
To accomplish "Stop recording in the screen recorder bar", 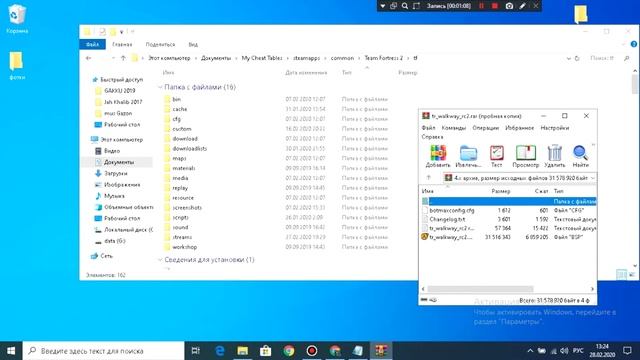I will click(495, 6).
